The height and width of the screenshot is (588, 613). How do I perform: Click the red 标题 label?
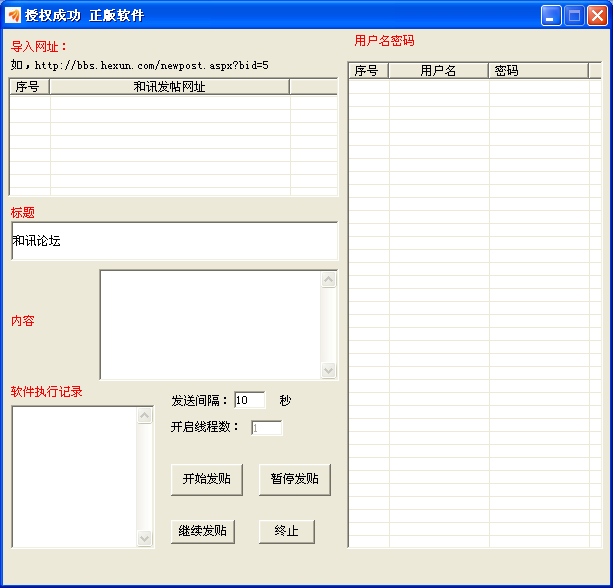click(x=23, y=213)
